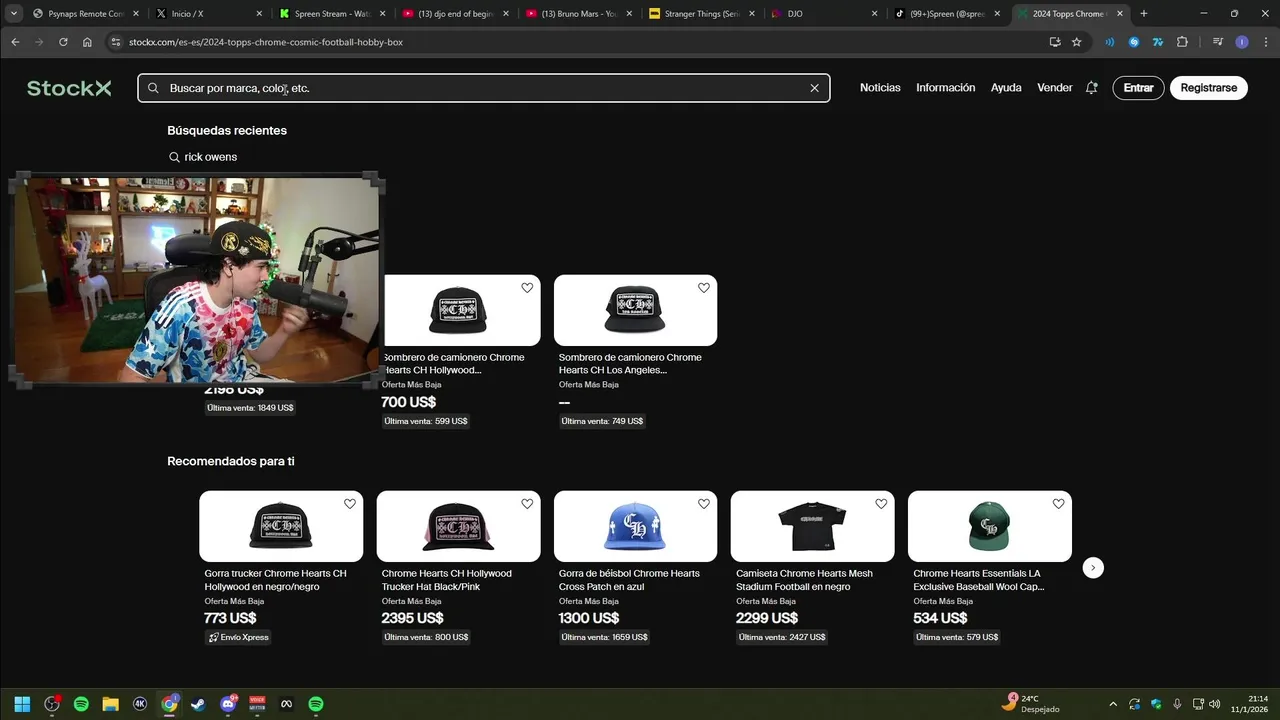Focus the StockX search input field

(485, 88)
